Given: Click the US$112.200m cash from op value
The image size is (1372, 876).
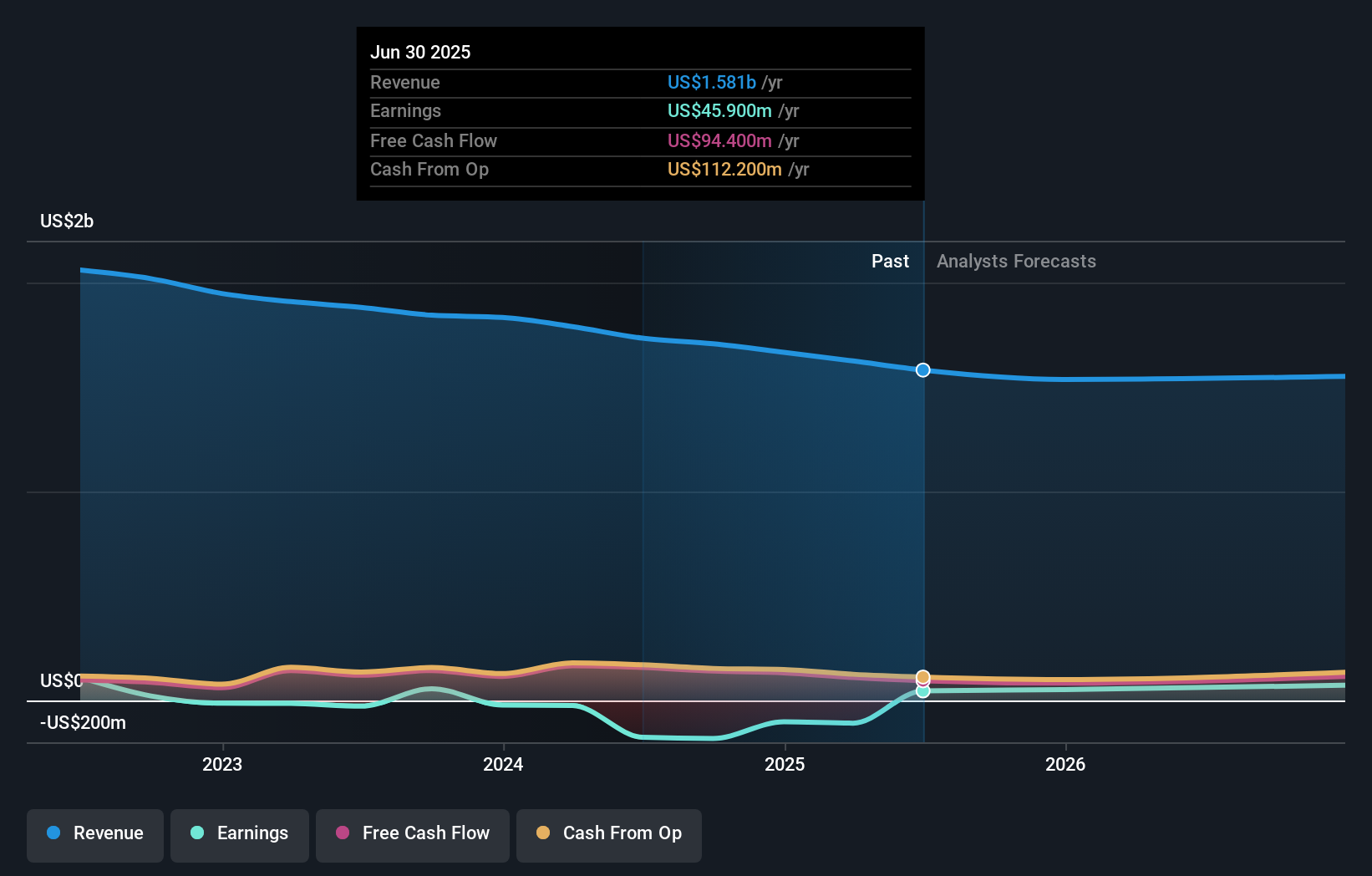Looking at the screenshot, I should pos(724,169).
